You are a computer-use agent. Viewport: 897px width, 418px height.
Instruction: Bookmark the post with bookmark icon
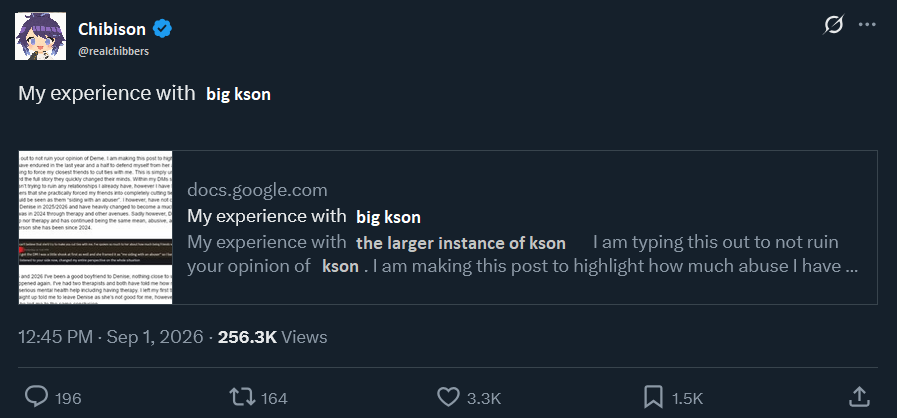point(653,397)
